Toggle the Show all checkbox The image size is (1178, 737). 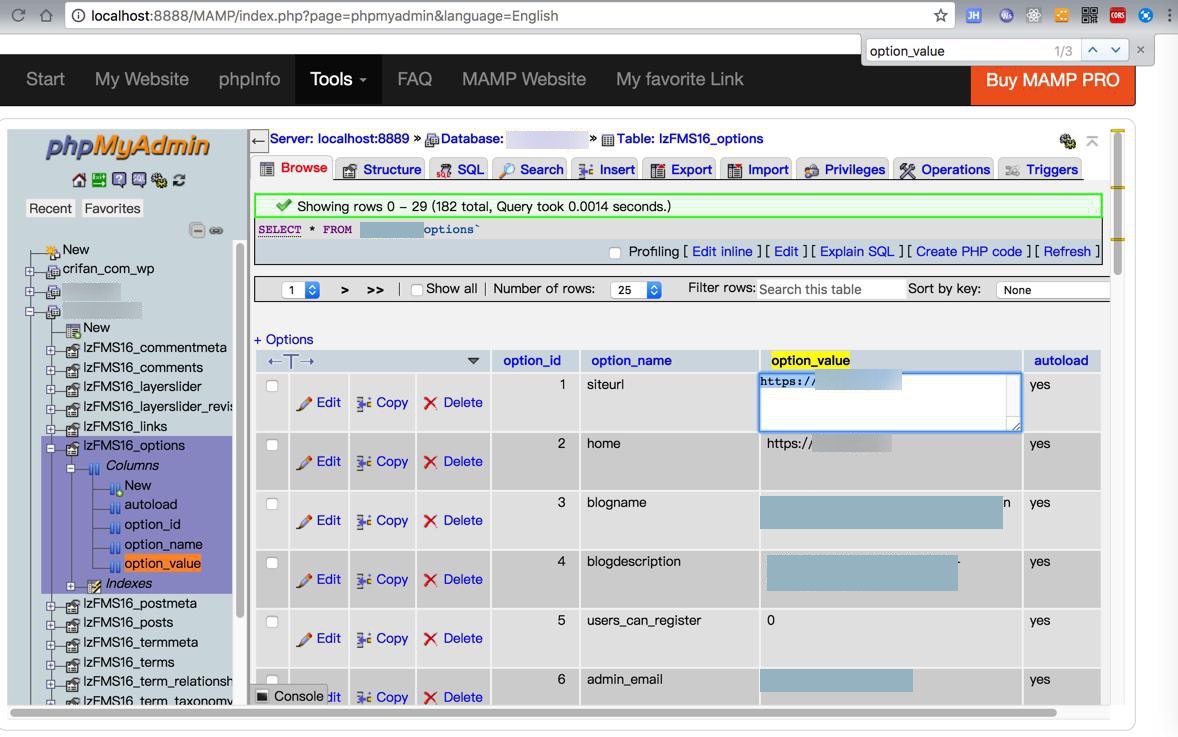click(417, 290)
